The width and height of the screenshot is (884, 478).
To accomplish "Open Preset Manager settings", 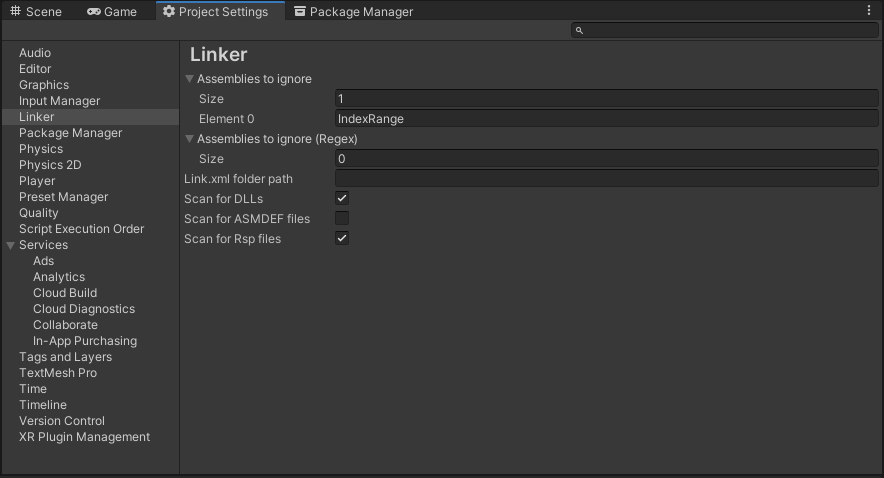I will 63,197.
